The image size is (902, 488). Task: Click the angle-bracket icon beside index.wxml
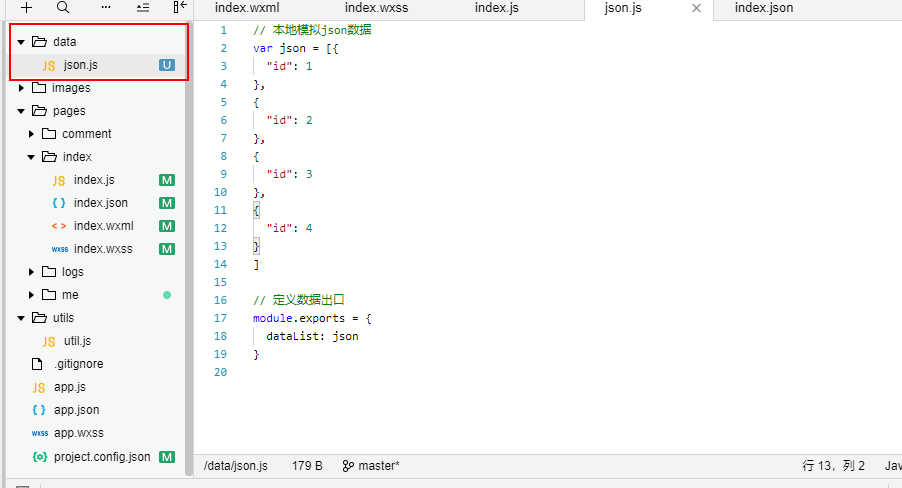[59, 226]
